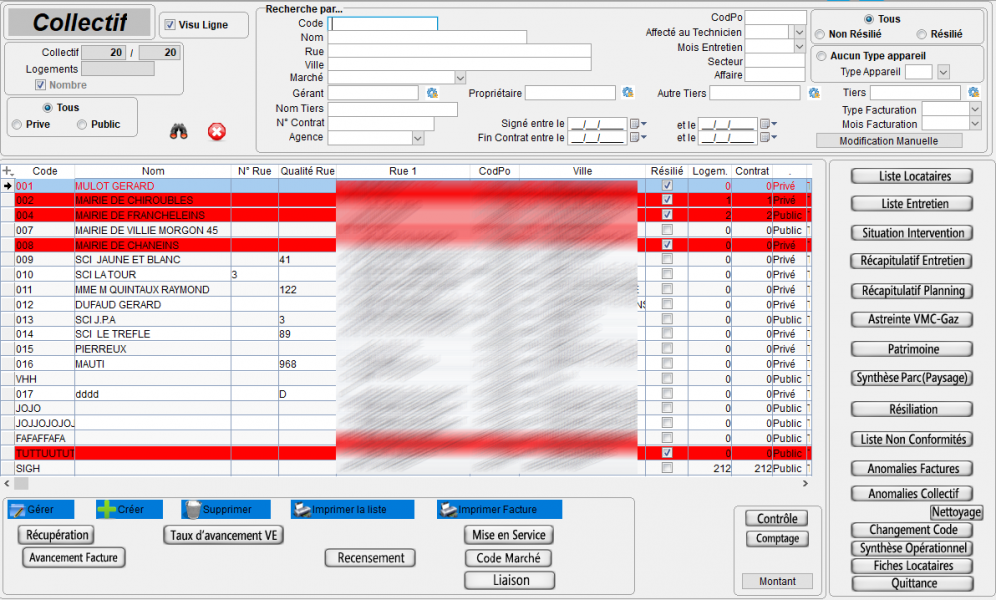Viewport: 996px width, 600px height.
Task: Click Imprimer Facture printer button
Action: coord(499,509)
